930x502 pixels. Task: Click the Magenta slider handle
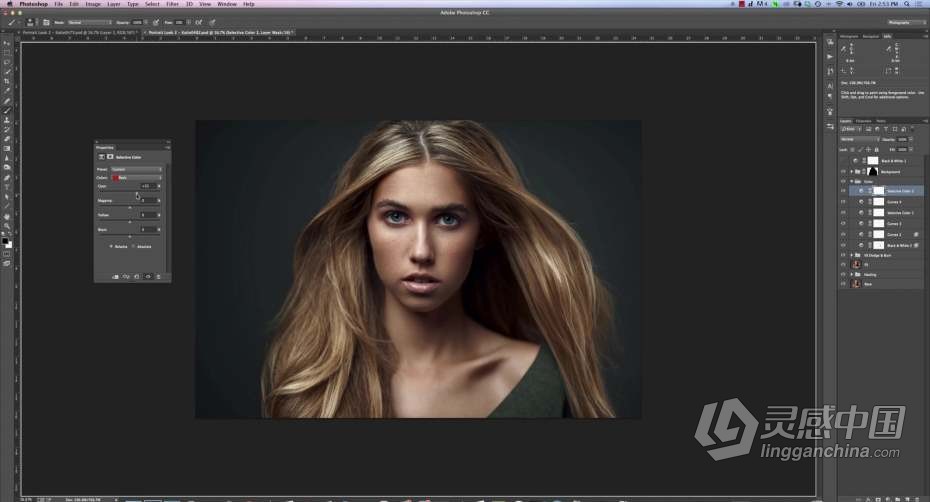point(130,208)
